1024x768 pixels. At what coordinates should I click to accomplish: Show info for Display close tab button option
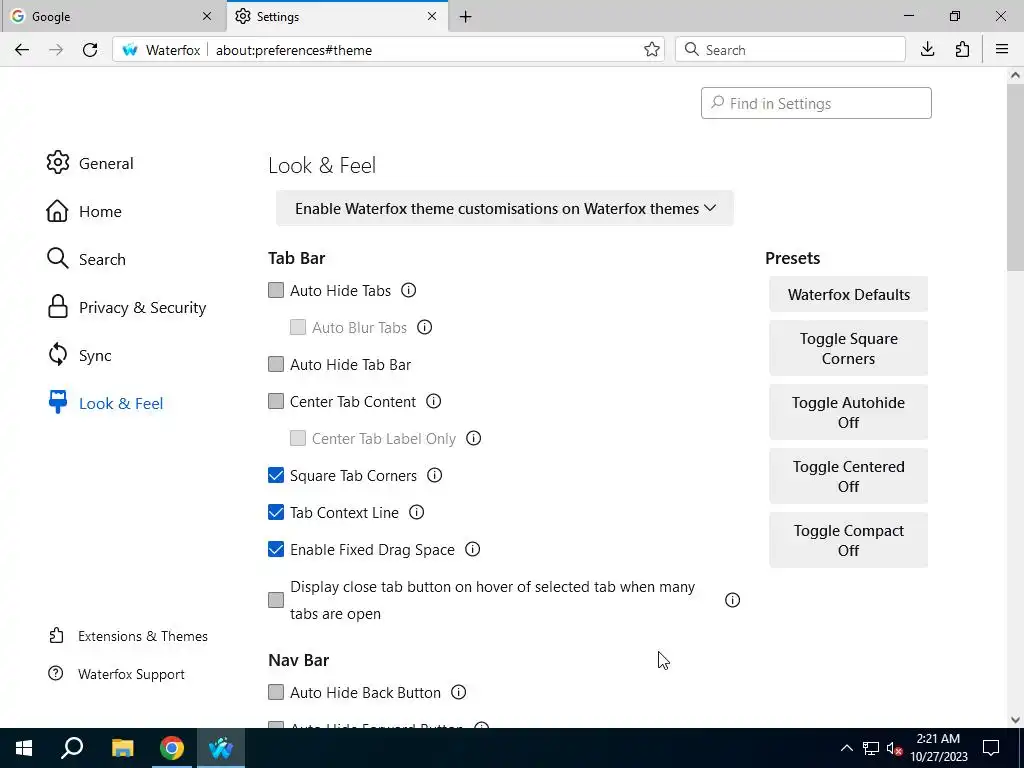(x=732, y=600)
